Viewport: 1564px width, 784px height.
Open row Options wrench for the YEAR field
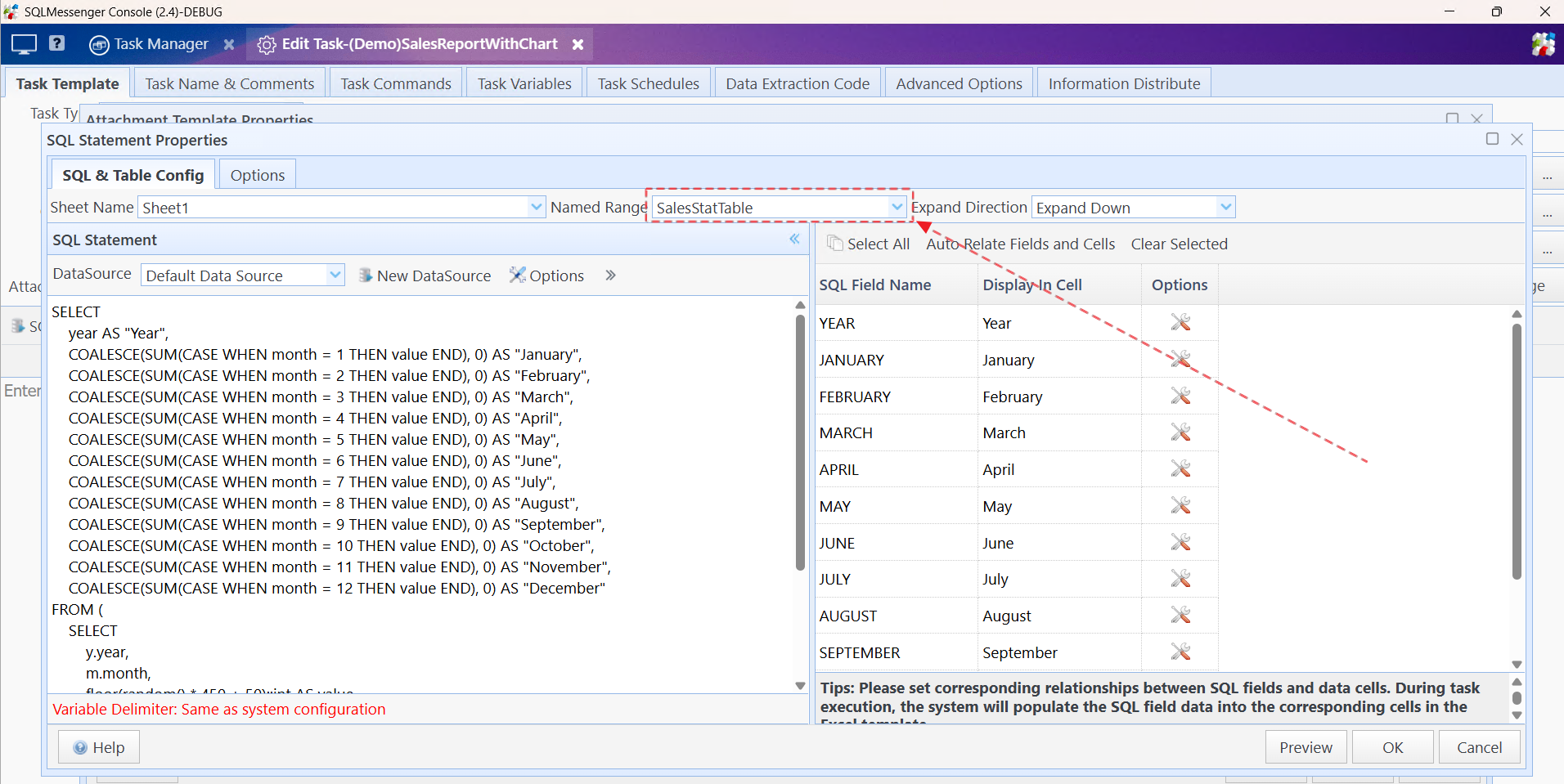click(x=1180, y=322)
